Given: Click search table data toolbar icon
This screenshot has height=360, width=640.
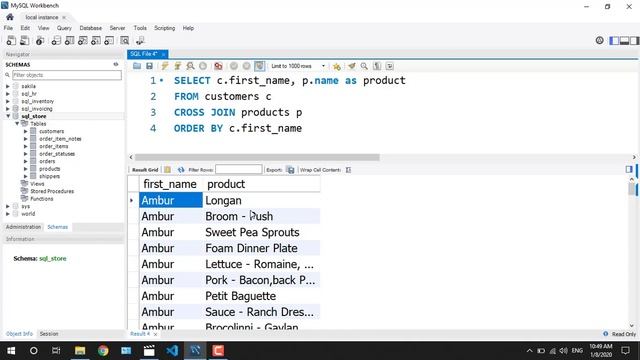Looking at the screenshot, I should point(124,40).
